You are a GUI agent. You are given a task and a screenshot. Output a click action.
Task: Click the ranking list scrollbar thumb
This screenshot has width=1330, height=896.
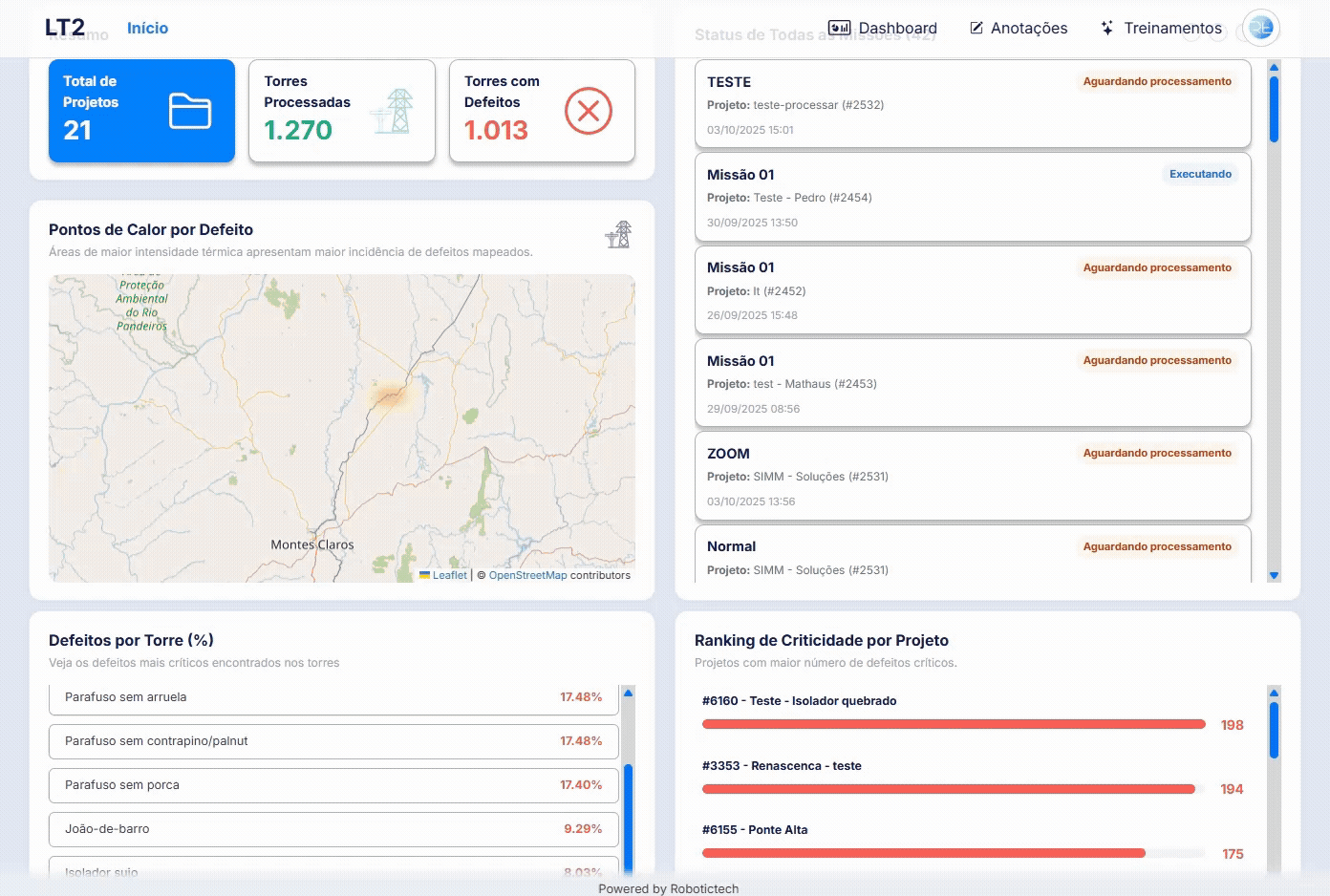point(1274,731)
